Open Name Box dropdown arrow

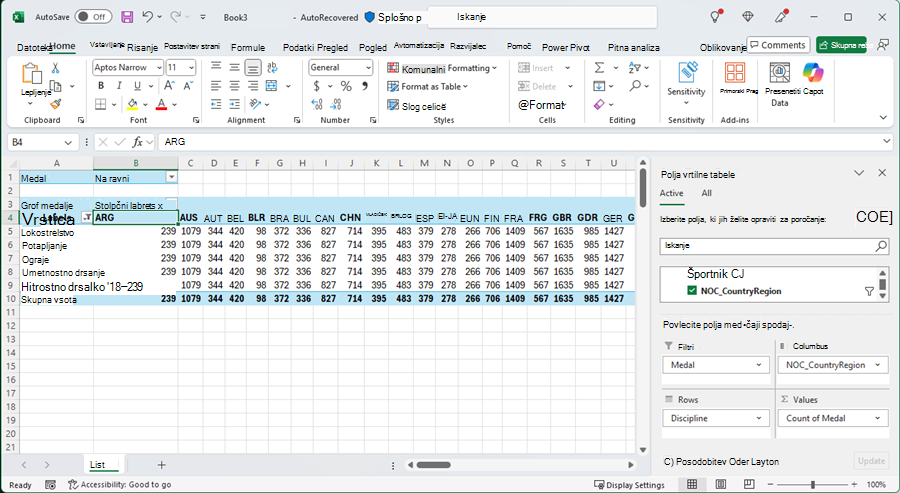coord(68,142)
